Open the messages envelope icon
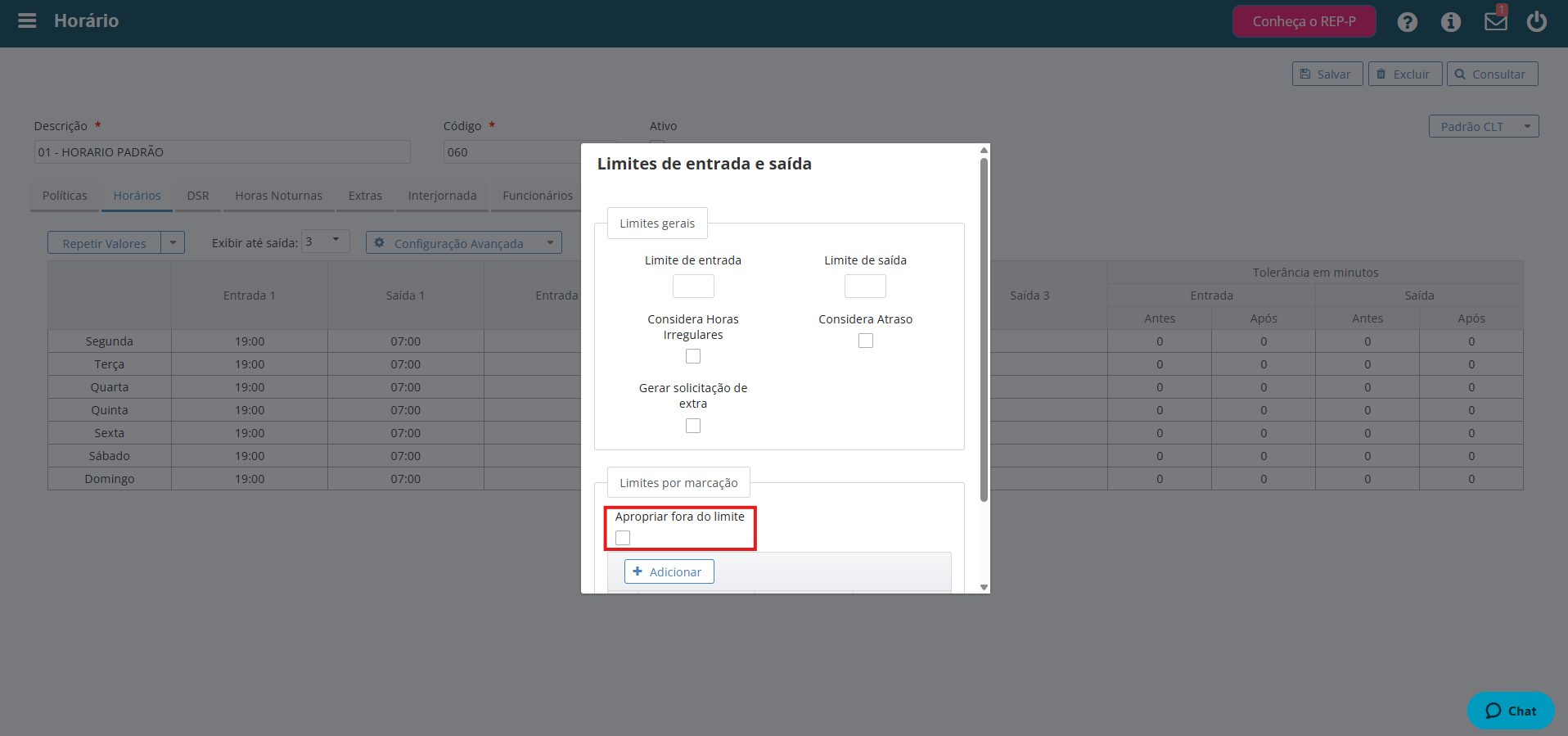 [1495, 21]
